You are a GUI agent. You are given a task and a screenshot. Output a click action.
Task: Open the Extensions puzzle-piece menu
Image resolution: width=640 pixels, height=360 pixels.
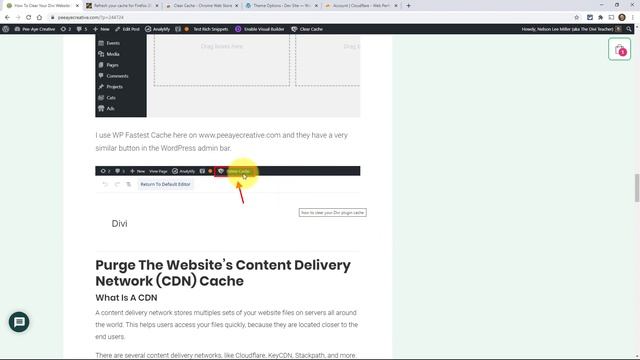pos(600,18)
